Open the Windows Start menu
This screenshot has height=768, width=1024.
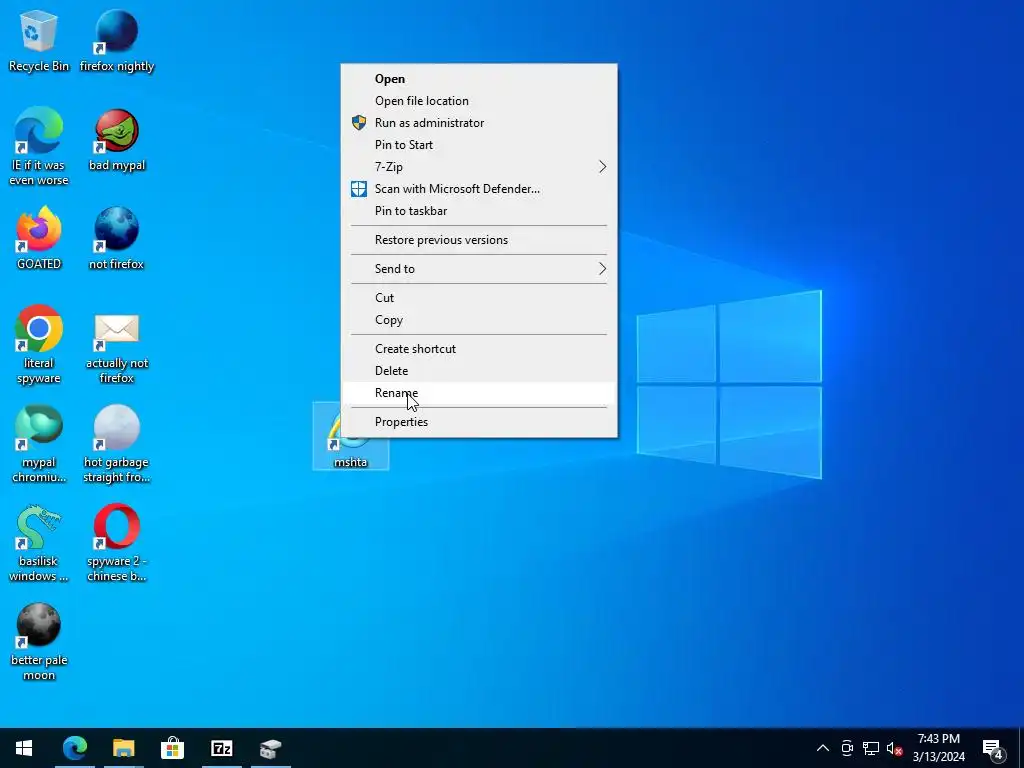24,748
